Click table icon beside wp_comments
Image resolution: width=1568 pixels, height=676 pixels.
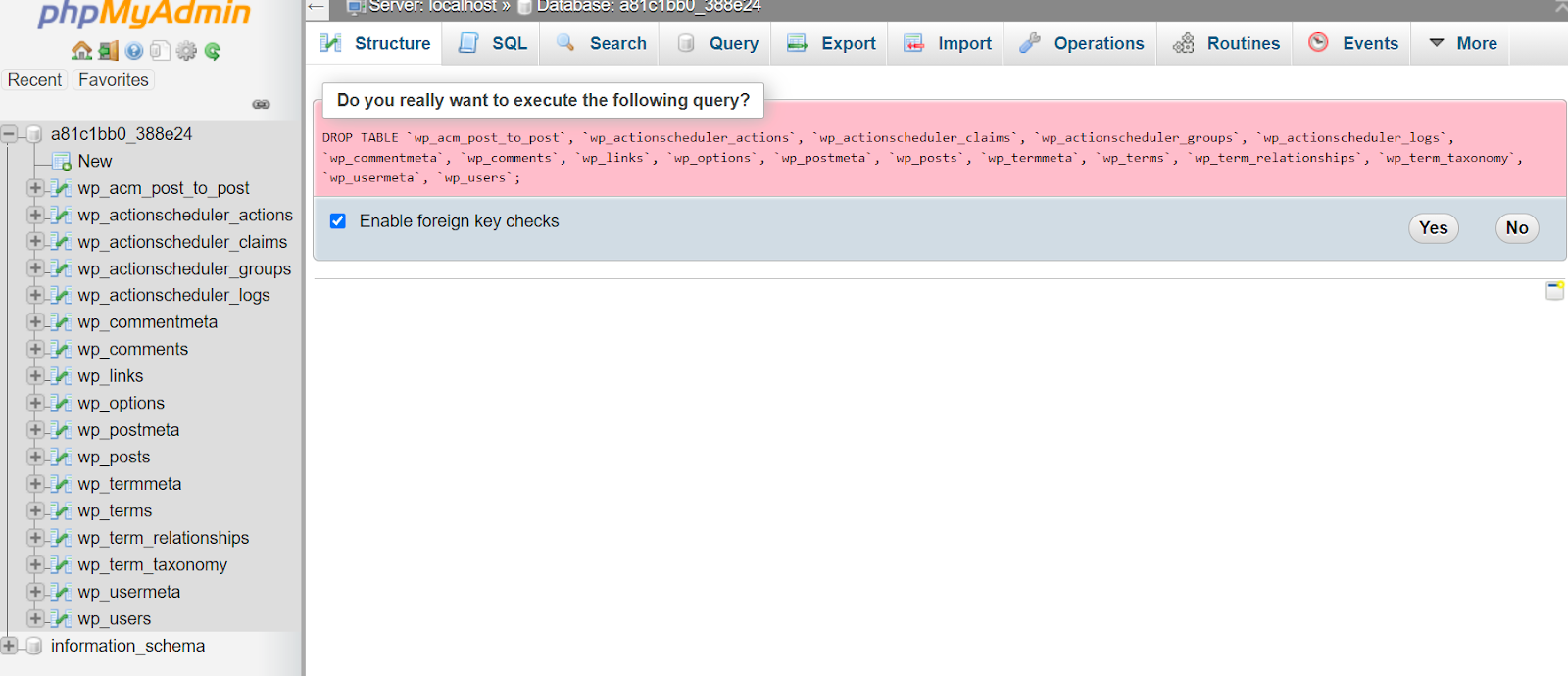pos(62,350)
